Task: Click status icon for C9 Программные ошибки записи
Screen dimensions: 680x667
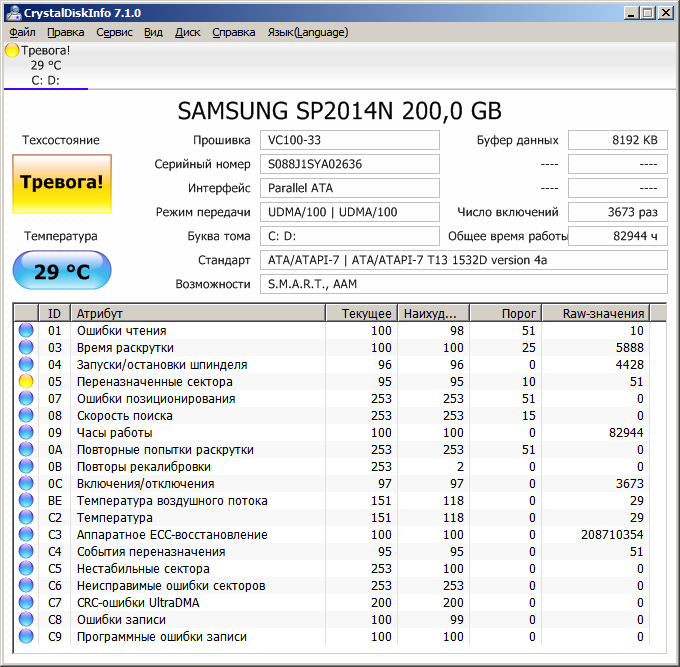Action: point(26,636)
